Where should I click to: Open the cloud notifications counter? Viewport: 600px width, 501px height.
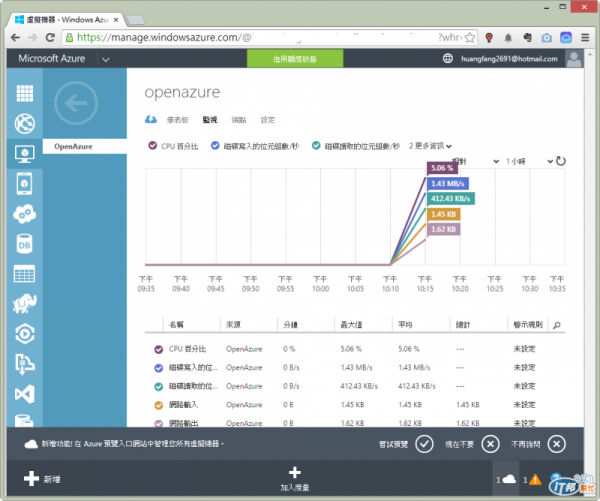(x=506, y=480)
